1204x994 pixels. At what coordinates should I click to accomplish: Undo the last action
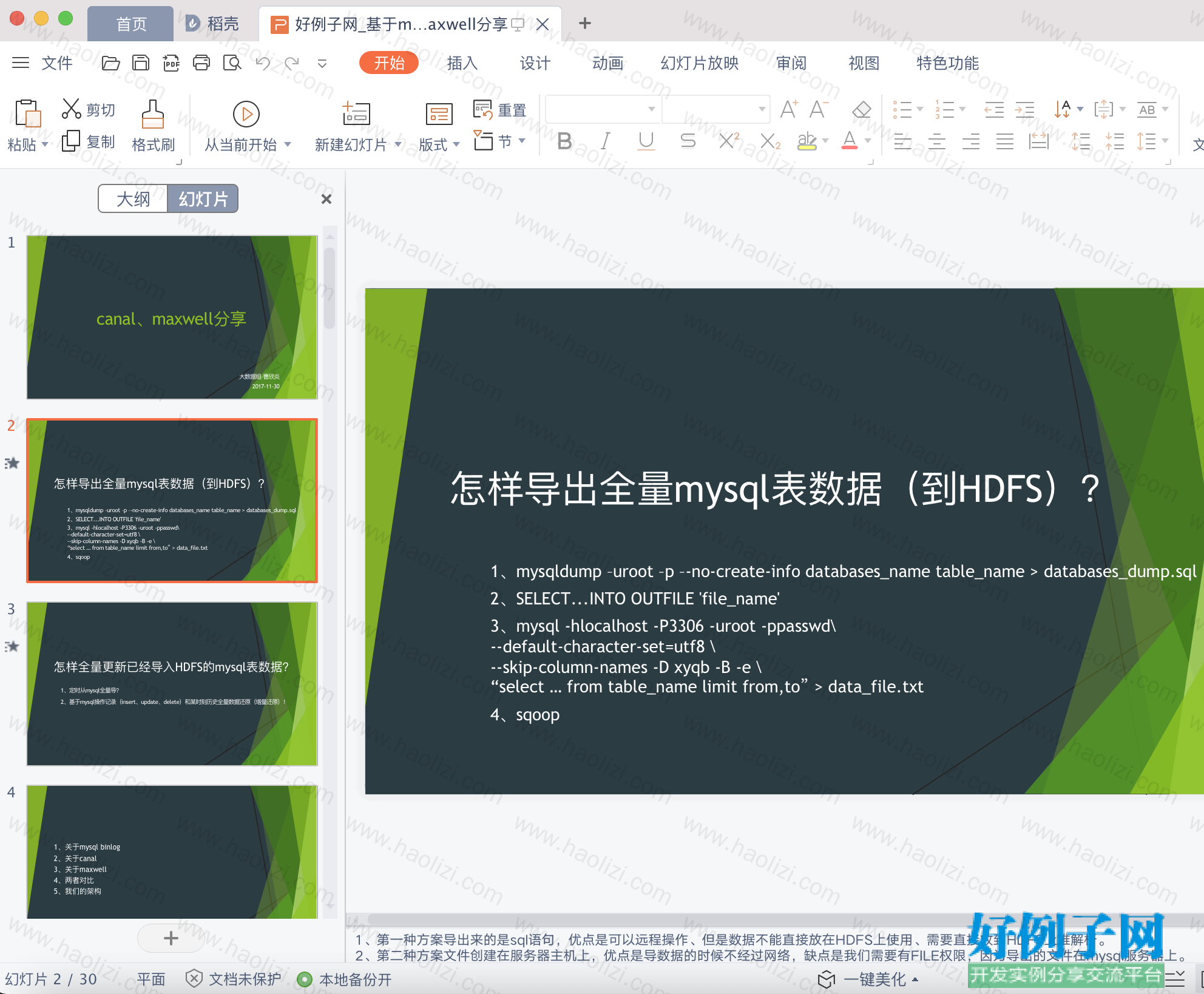point(263,63)
